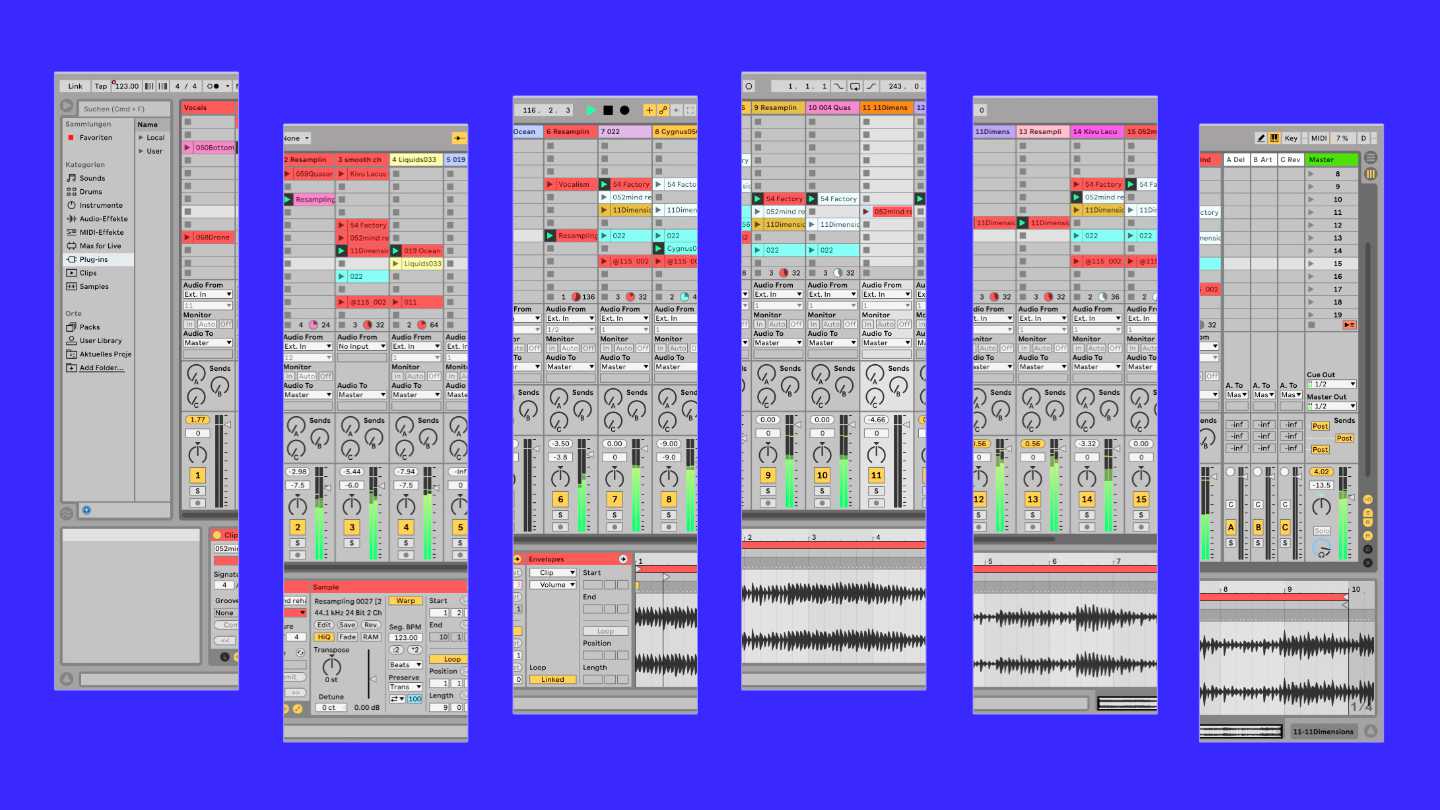This screenshot has width=1440, height=810.
Task: Solo track 3 with the S button
Action: [x=351, y=543]
